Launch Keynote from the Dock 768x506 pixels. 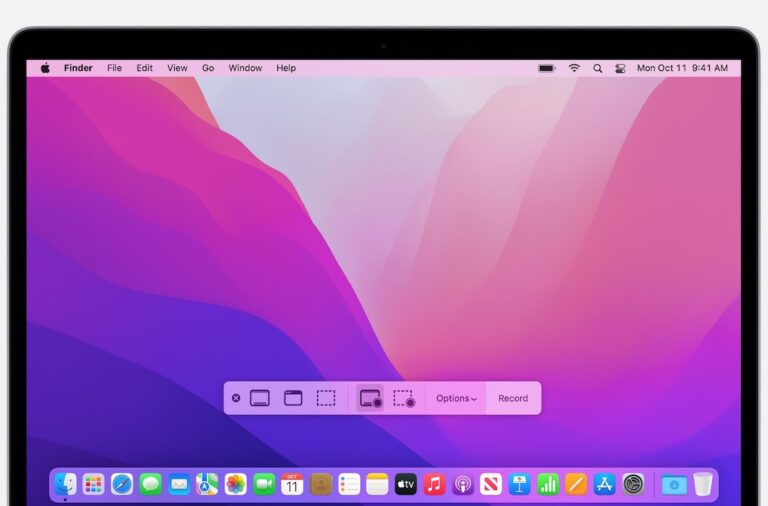tap(519, 484)
